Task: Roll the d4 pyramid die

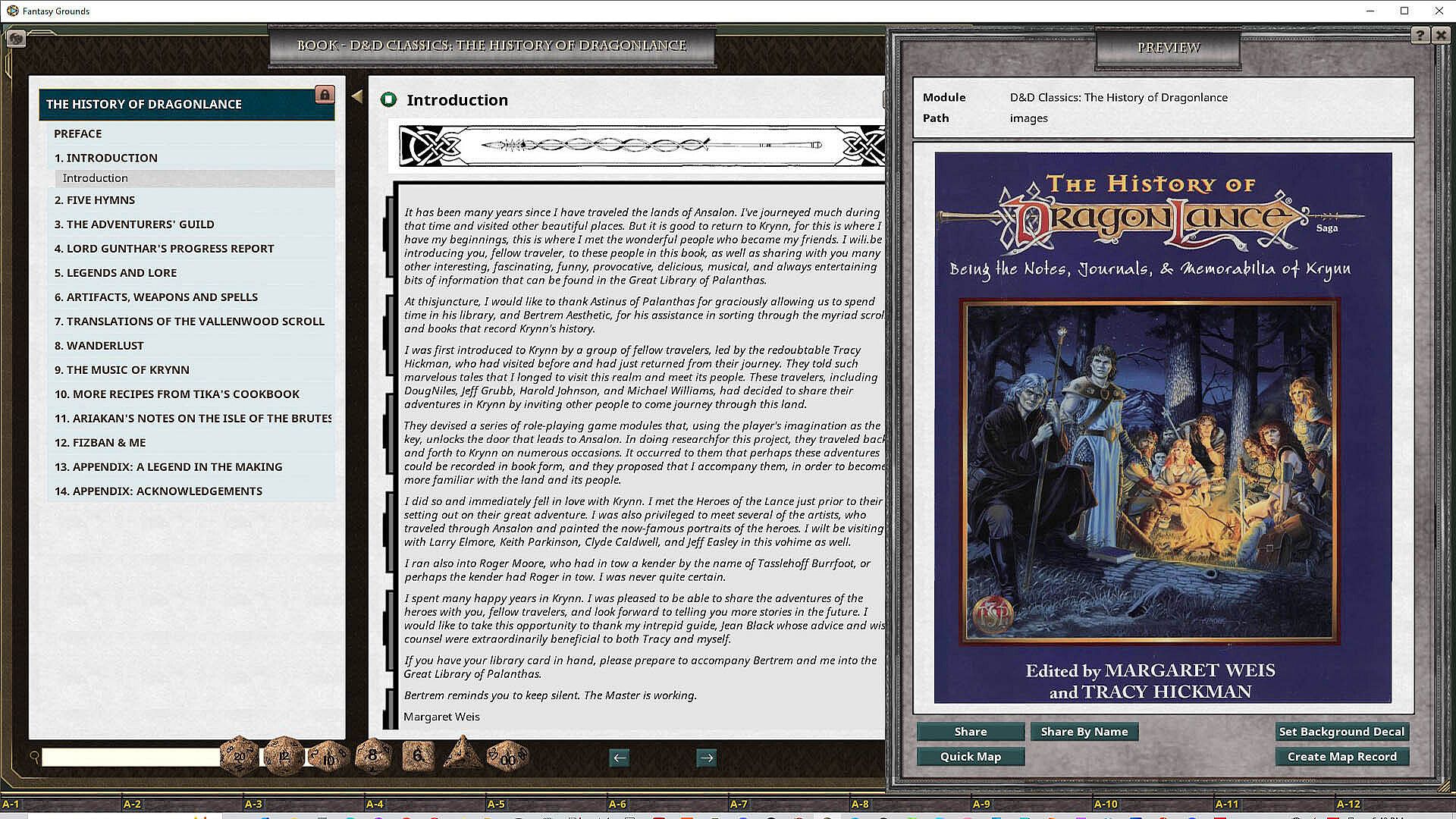Action: pyautogui.click(x=462, y=754)
